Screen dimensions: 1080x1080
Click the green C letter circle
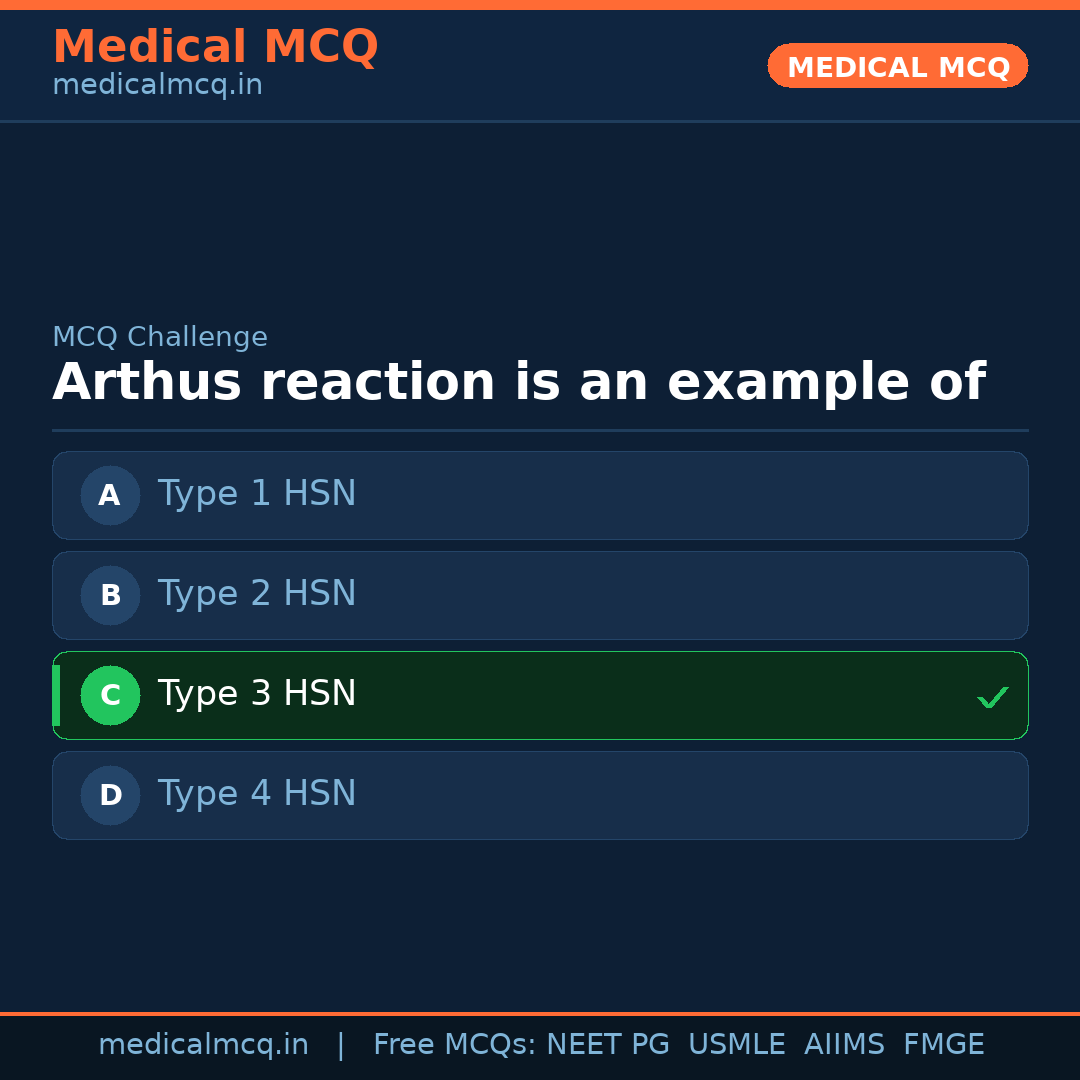(x=110, y=695)
